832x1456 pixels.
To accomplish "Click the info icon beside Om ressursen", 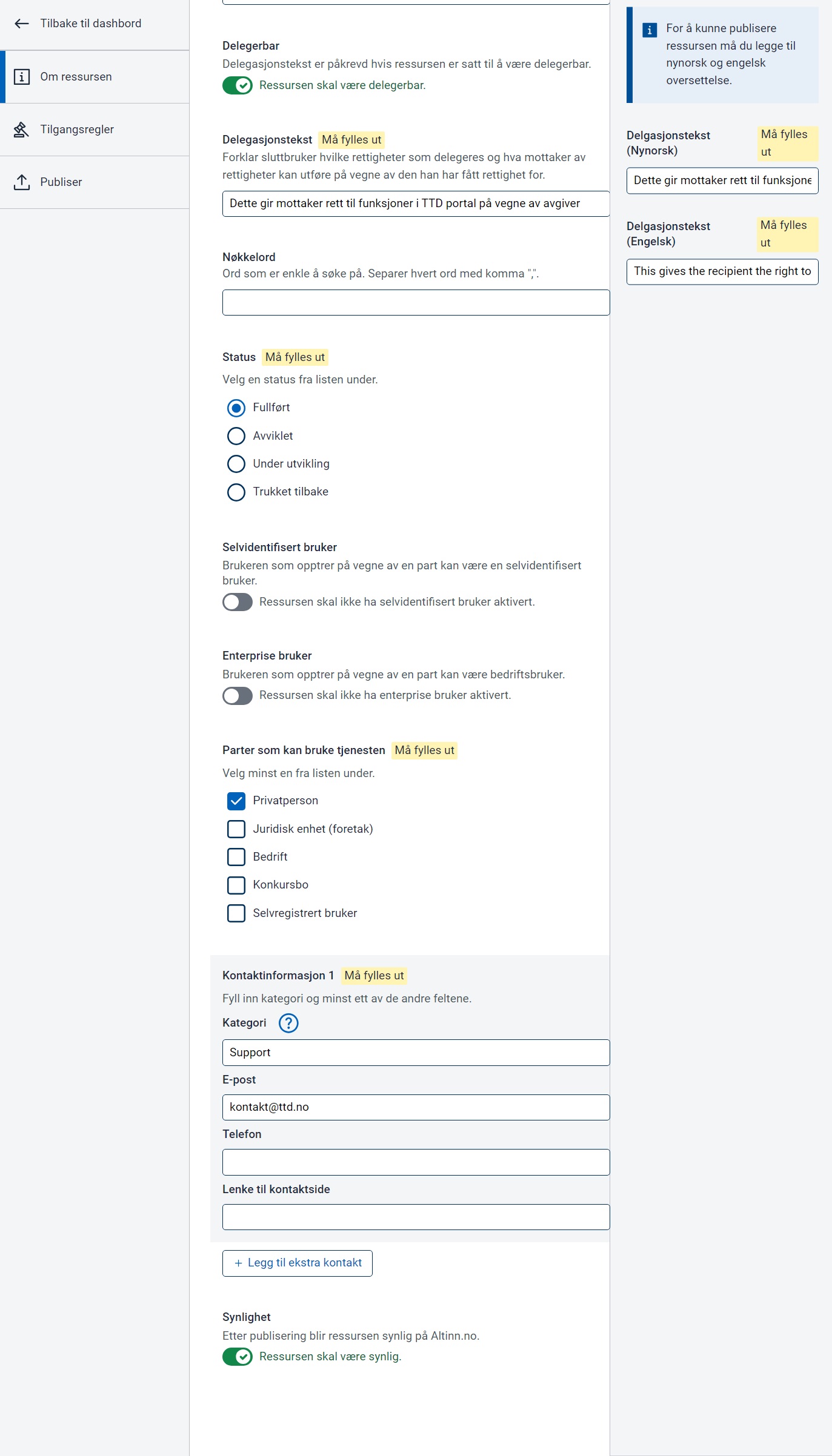I will pyautogui.click(x=22, y=77).
